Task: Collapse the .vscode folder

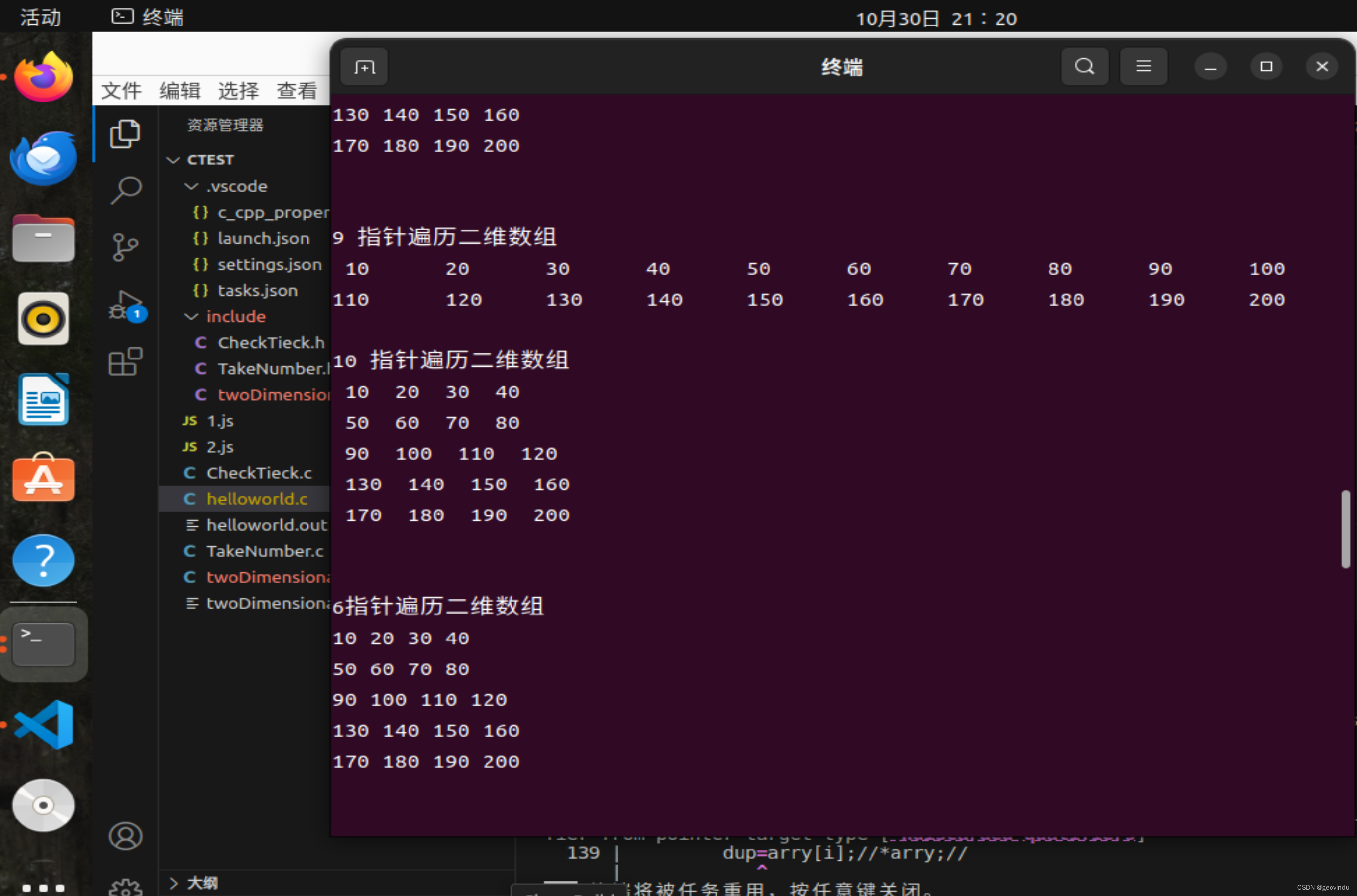Action: point(190,186)
